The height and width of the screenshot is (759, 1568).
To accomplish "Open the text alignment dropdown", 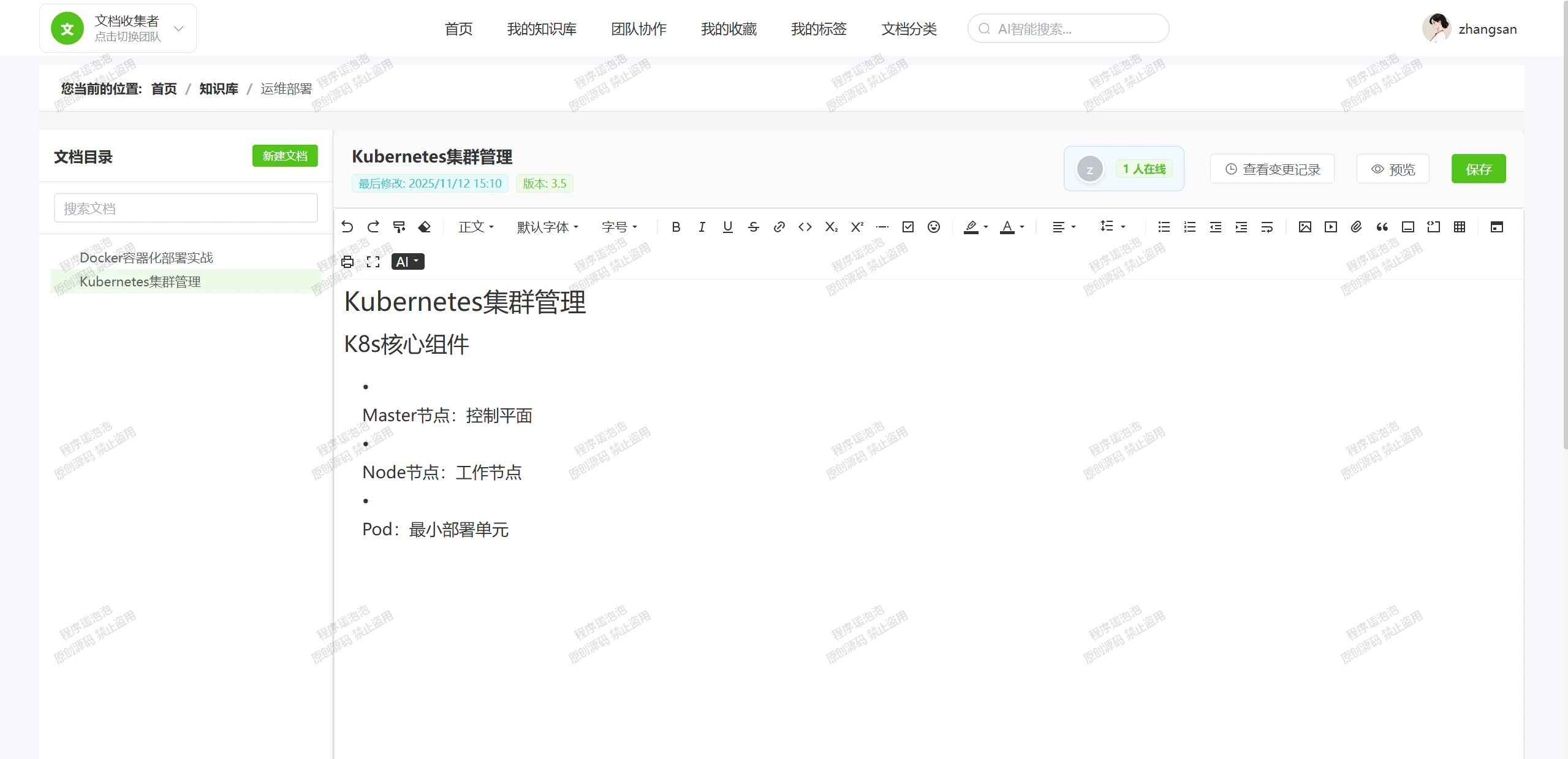I will point(1064,227).
